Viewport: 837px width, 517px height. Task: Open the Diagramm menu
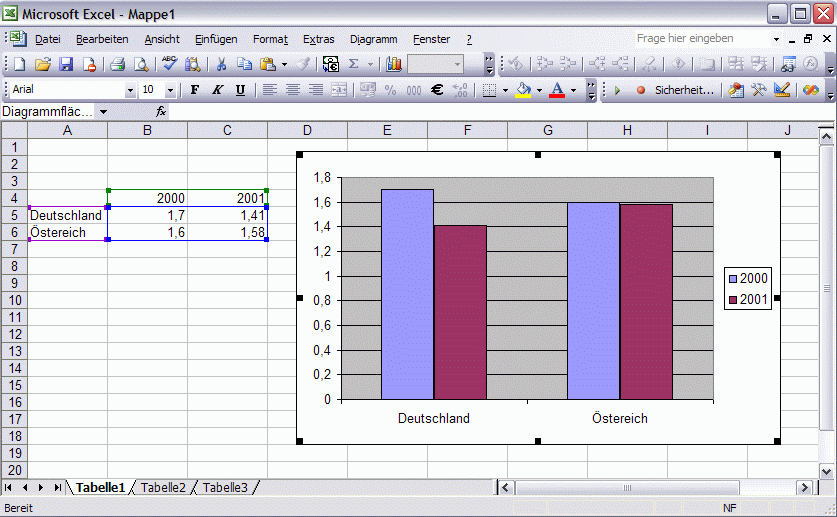click(x=374, y=39)
